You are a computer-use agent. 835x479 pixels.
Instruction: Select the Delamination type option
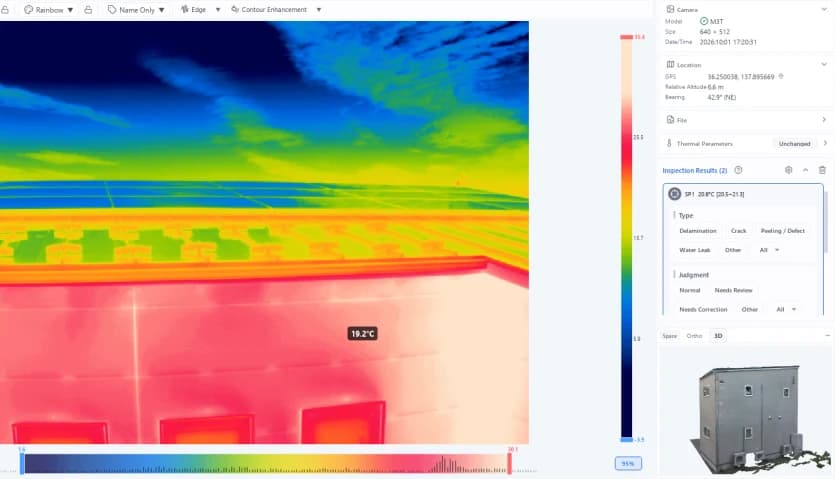[x=698, y=231]
